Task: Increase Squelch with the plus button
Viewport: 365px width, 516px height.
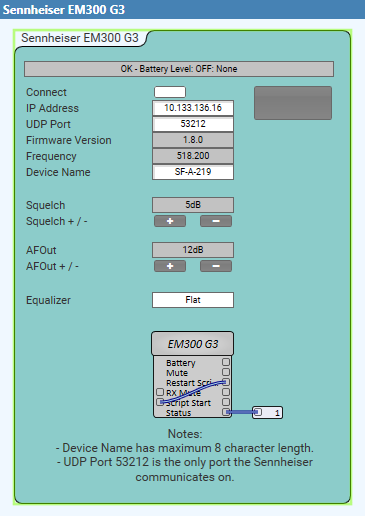Action: (x=170, y=221)
